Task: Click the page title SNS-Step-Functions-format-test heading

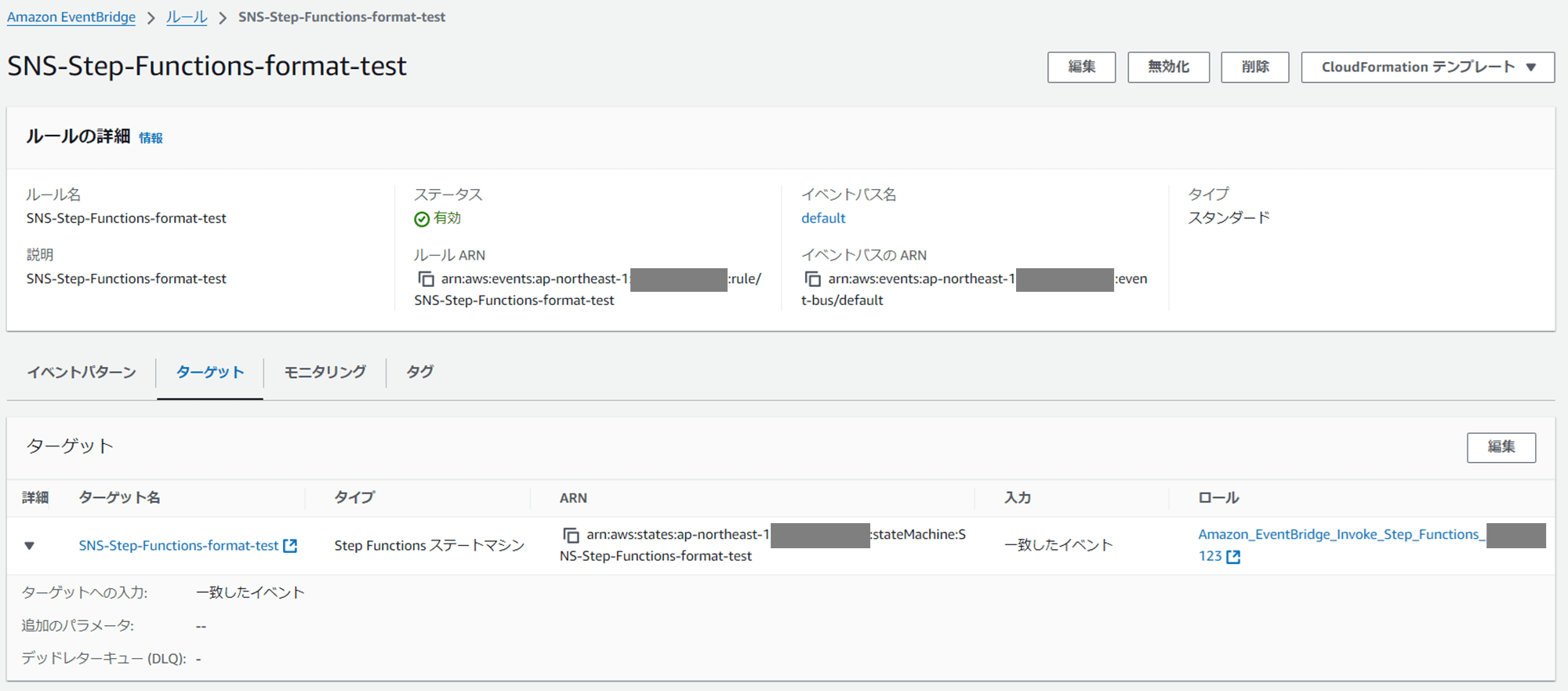Action: [x=207, y=66]
